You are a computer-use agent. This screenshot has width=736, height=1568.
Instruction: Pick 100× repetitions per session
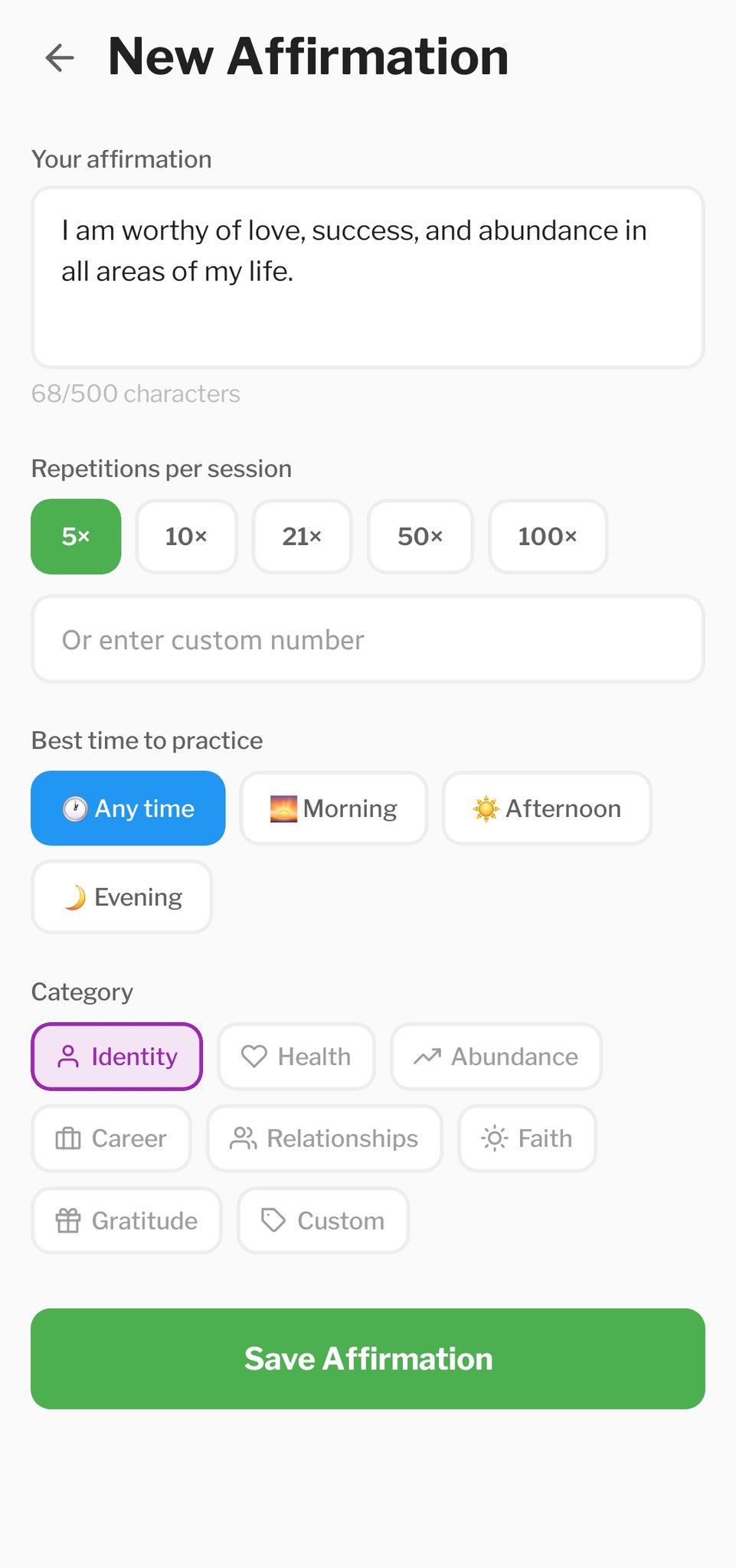click(548, 537)
